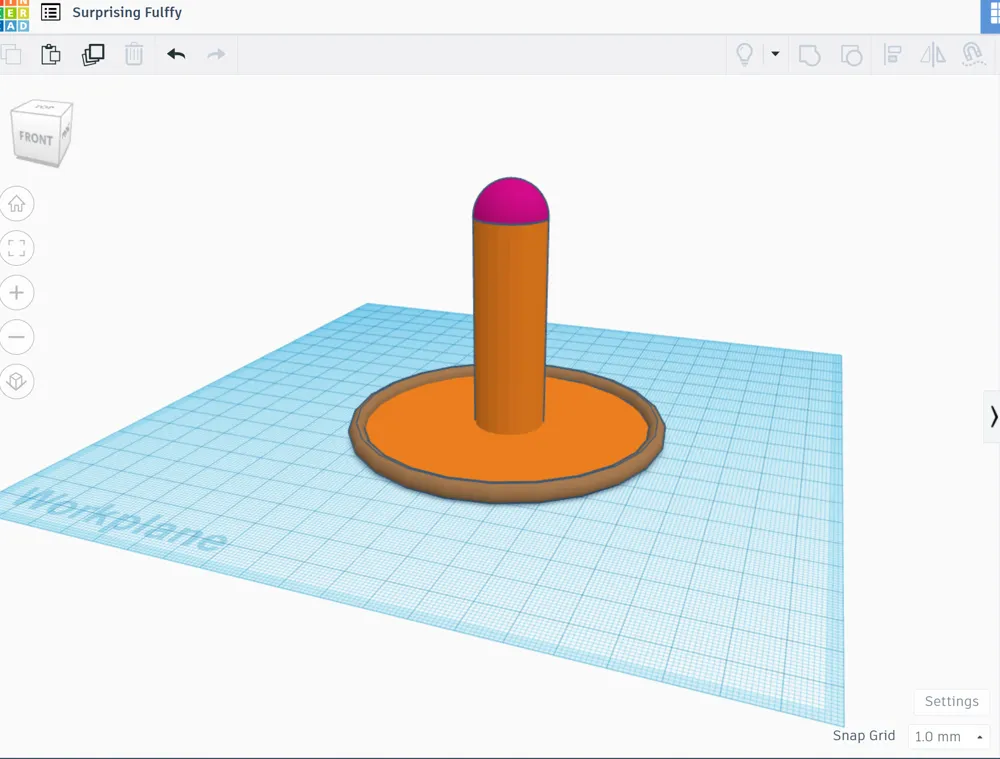Click the Copy toolbar icon
The width and height of the screenshot is (1000, 759).
[x=11, y=54]
